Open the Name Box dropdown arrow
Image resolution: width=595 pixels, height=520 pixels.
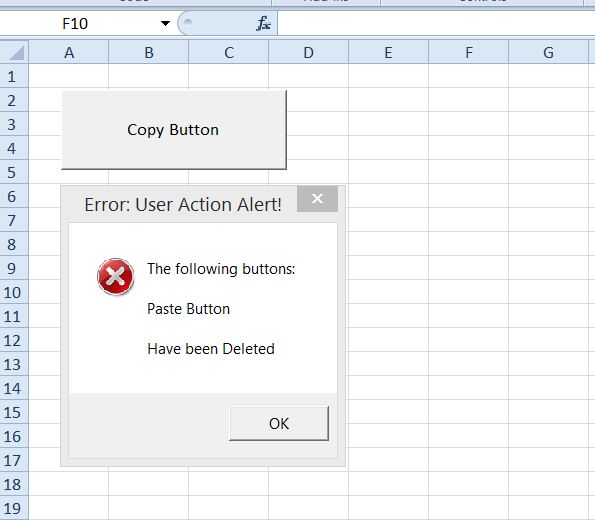pos(165,24)
